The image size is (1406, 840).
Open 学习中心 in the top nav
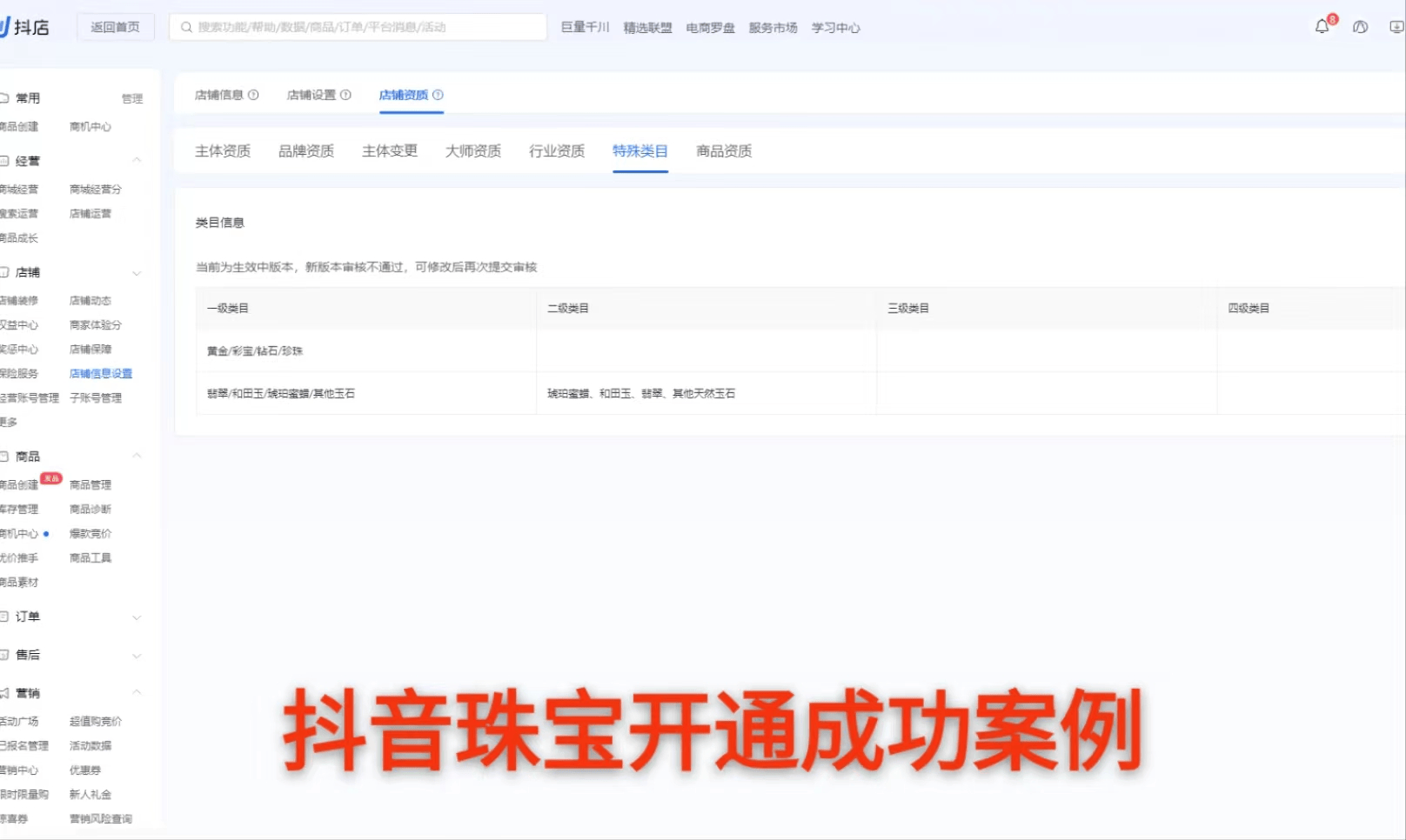836,28
